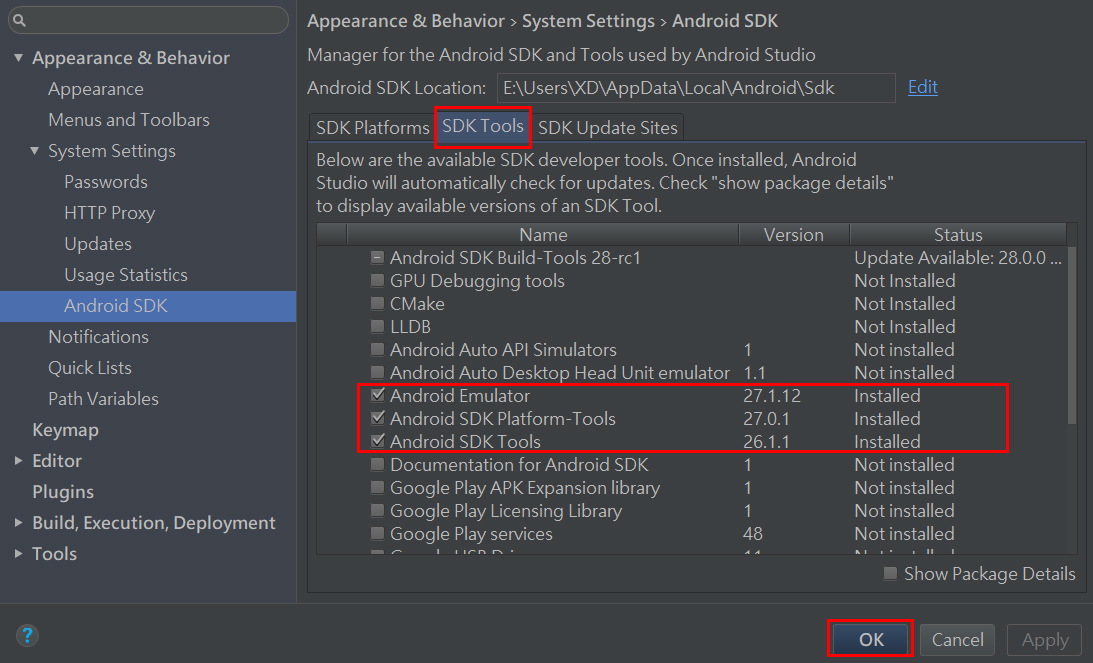Viewport: 1093px width, 663px height.
Task: Check the Google Play services checkbox
Action: (x=377, y=534)
